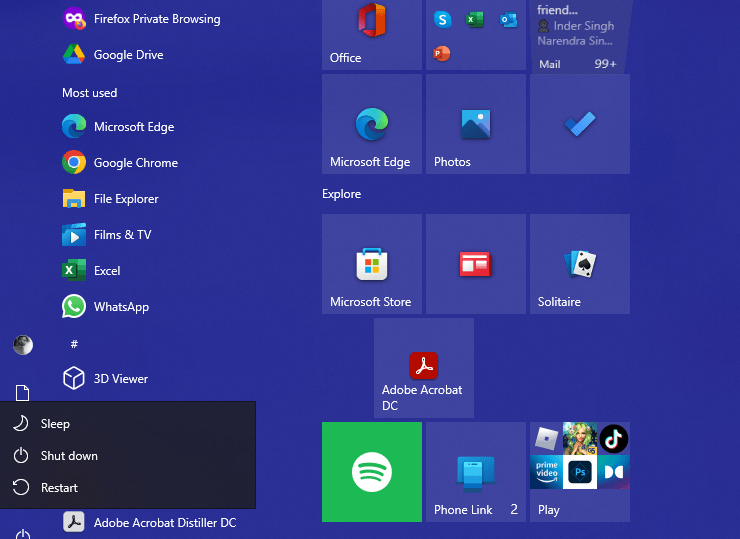Open 3D Viewer app

tap(105, 379)
